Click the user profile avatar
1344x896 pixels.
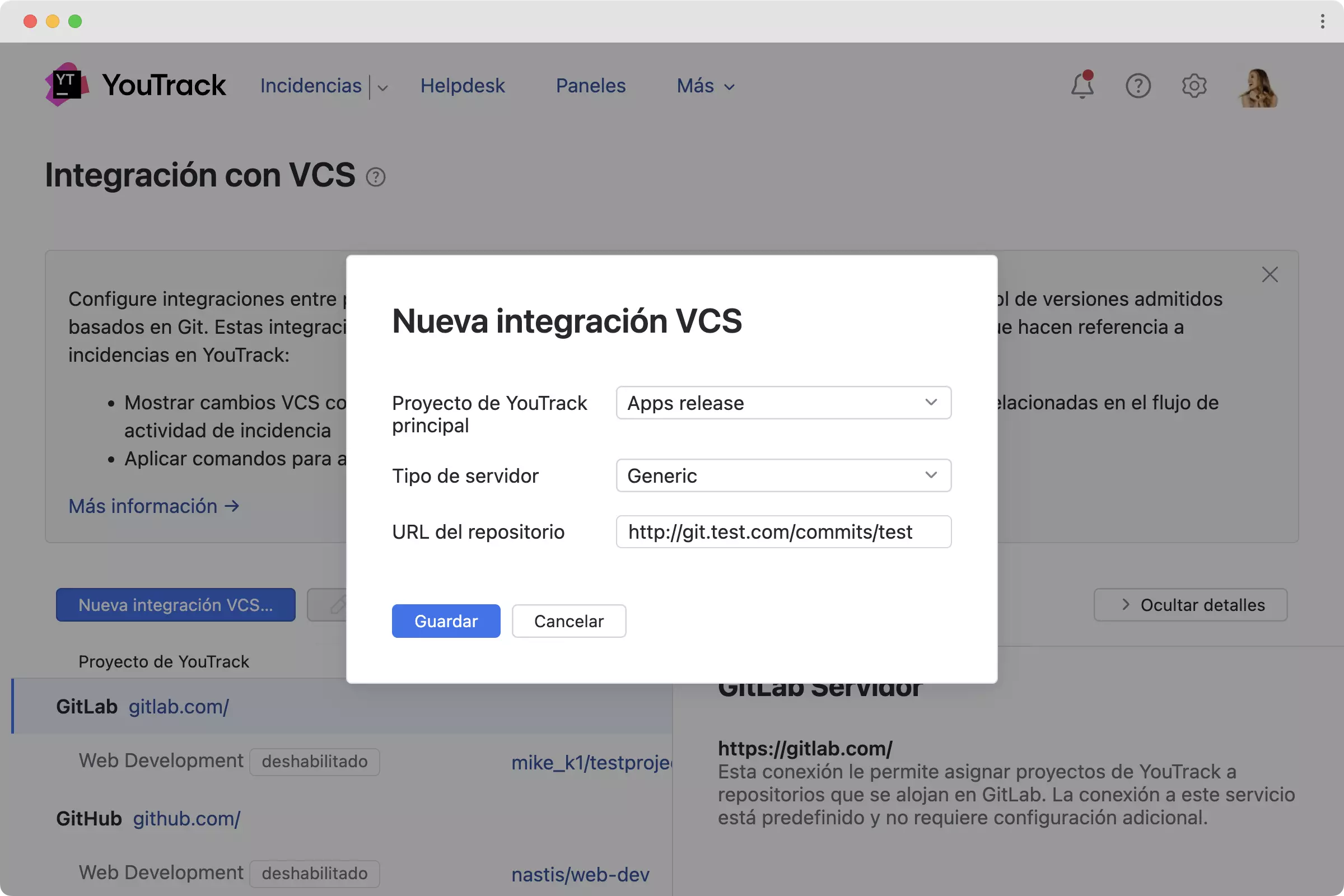pos(1258,87)
